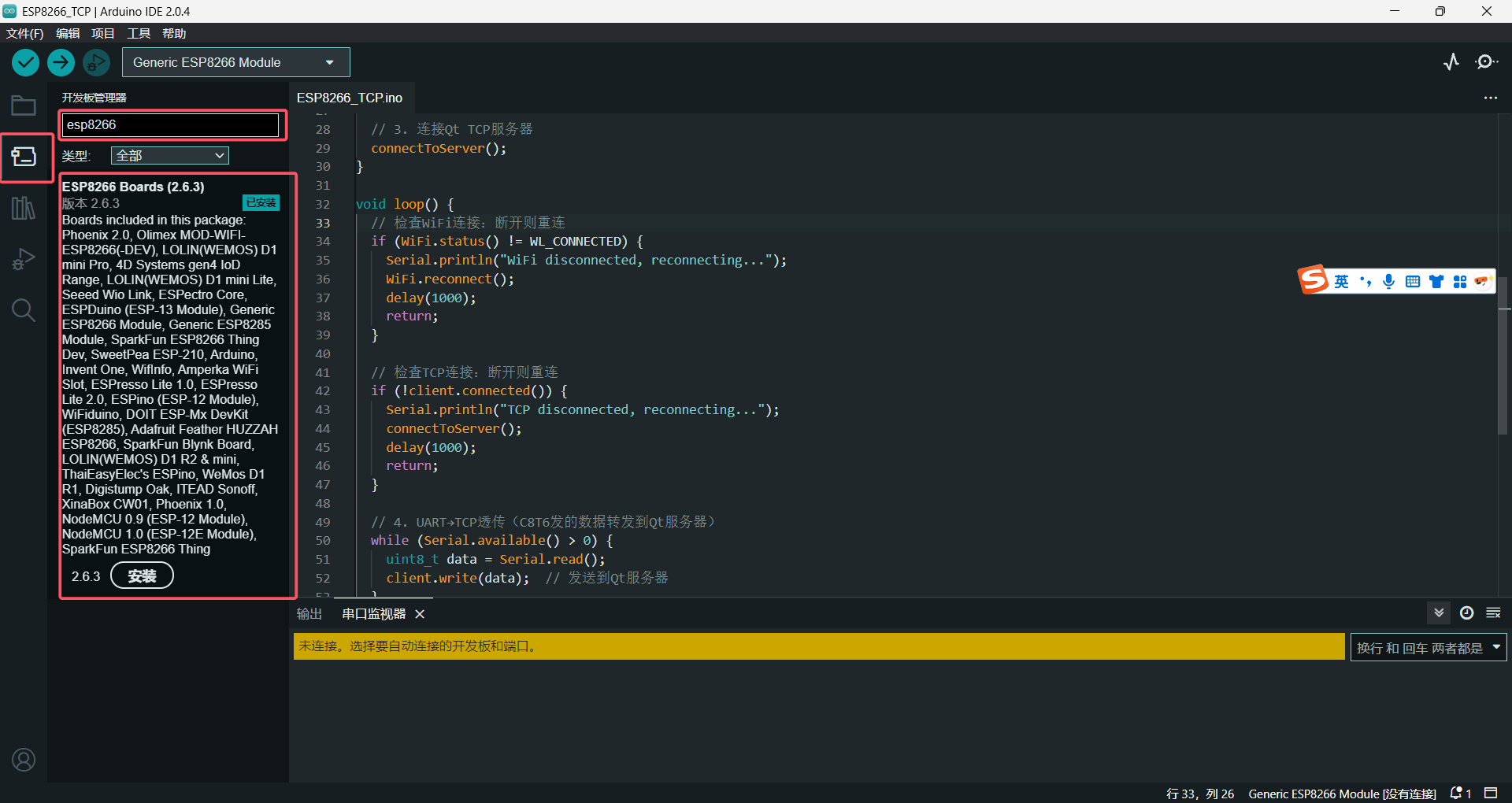
Task: Click the user account icon
Action: (x=24, y=760)
